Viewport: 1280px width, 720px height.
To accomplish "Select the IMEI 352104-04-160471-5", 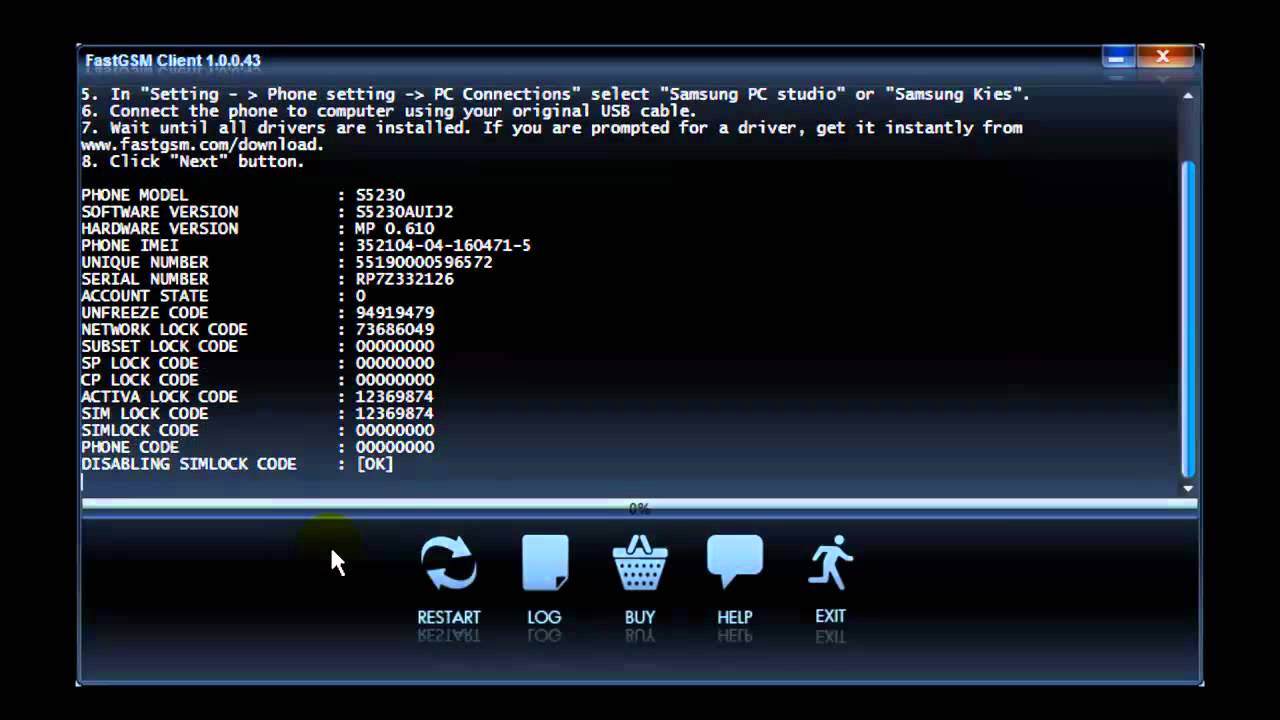I will click(x=444, y=246).
